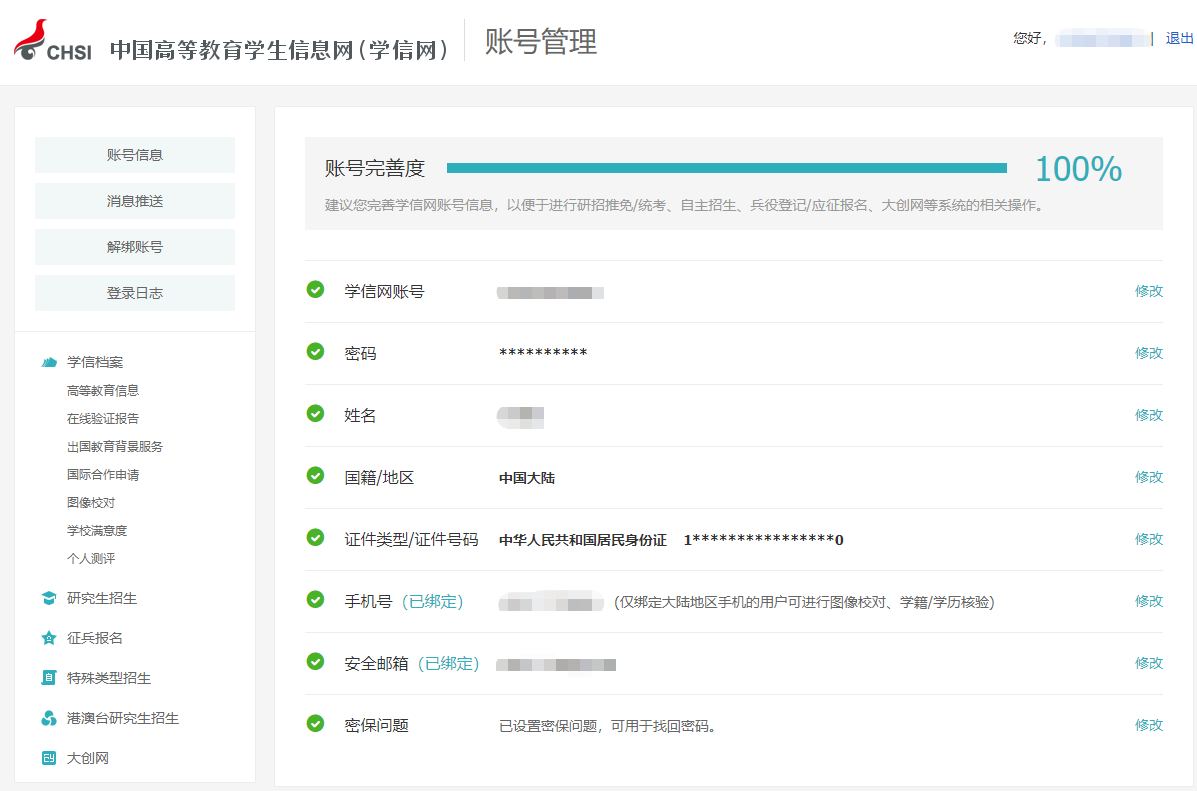Open the 账号信息 menu item

[135, 155]
